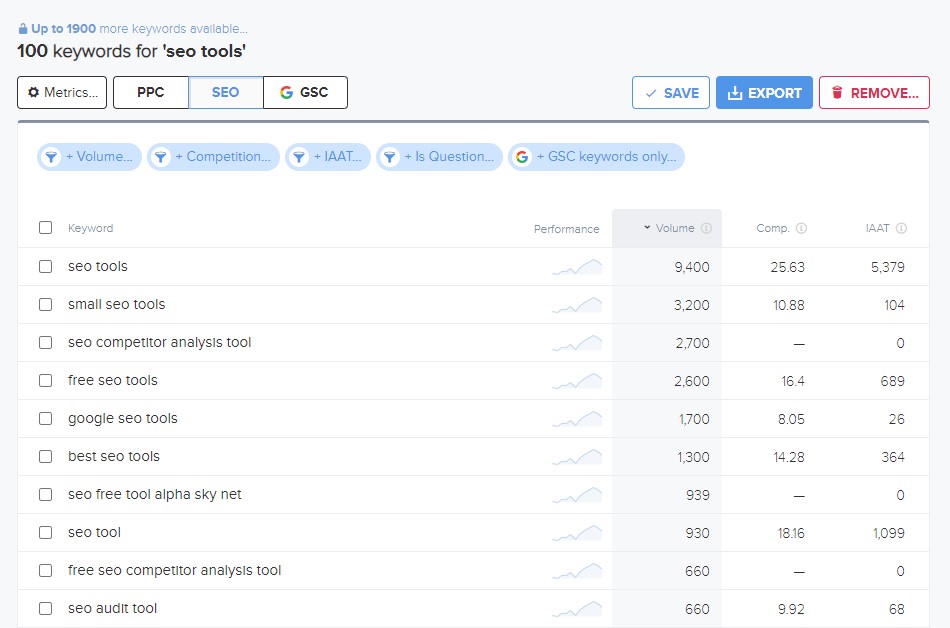
Task: Select keyword text 'google seo tools'
Action: [122, 418]
